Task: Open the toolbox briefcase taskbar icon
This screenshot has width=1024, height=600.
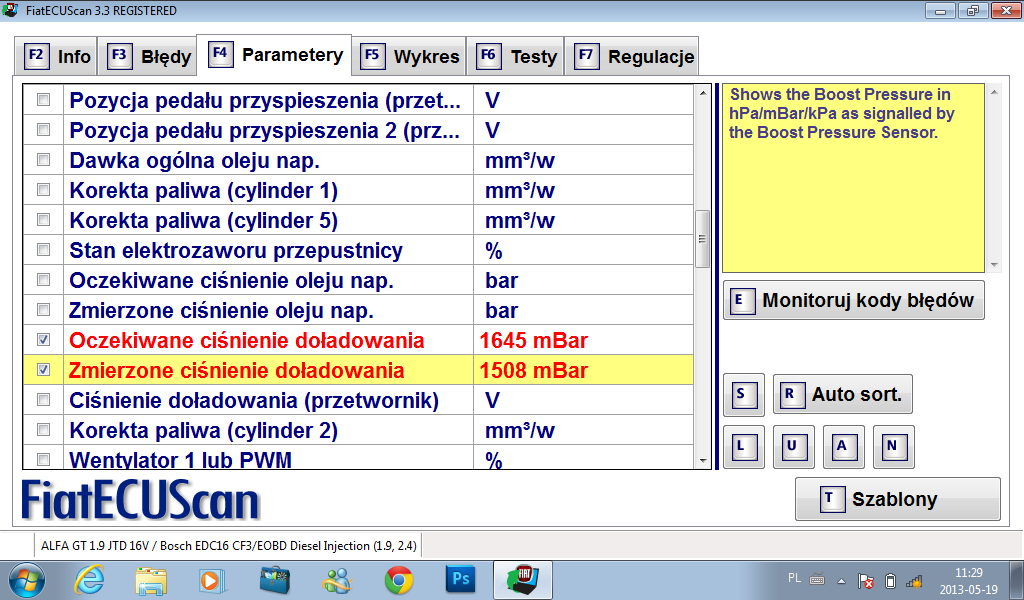Action: point(275,580)
